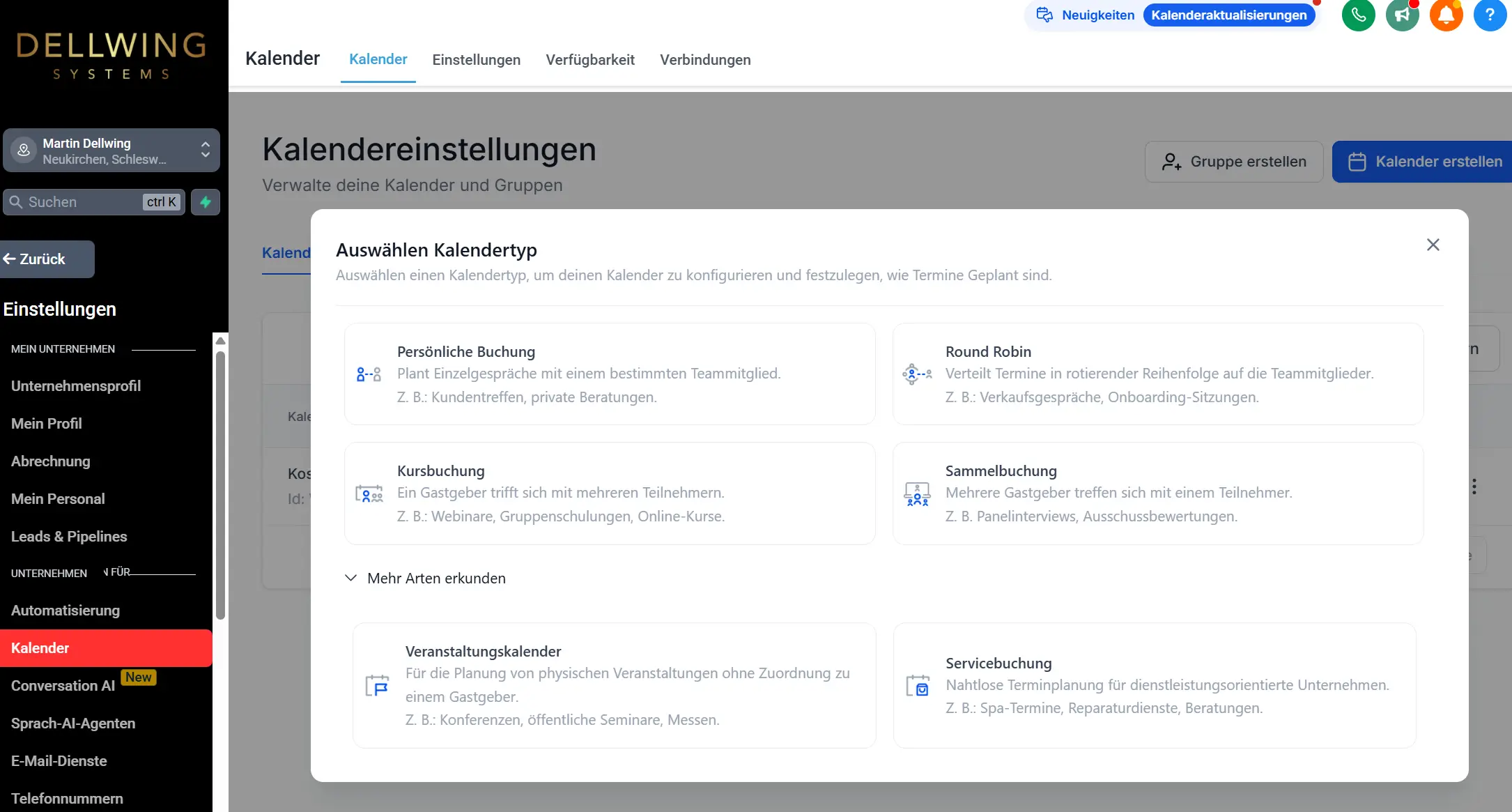
Task: Open Unternehmensprofil in the sidebar
Action: [76, 386]
